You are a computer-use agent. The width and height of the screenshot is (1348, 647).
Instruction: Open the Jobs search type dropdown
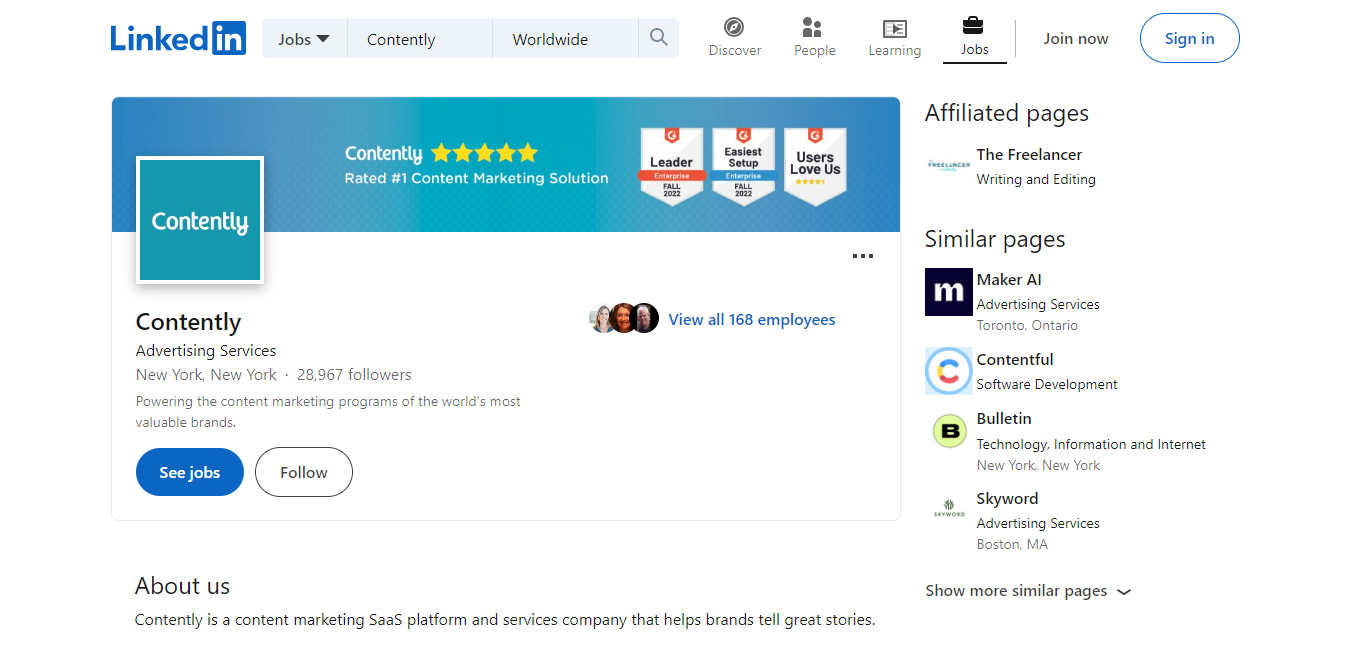pos(304,39)
